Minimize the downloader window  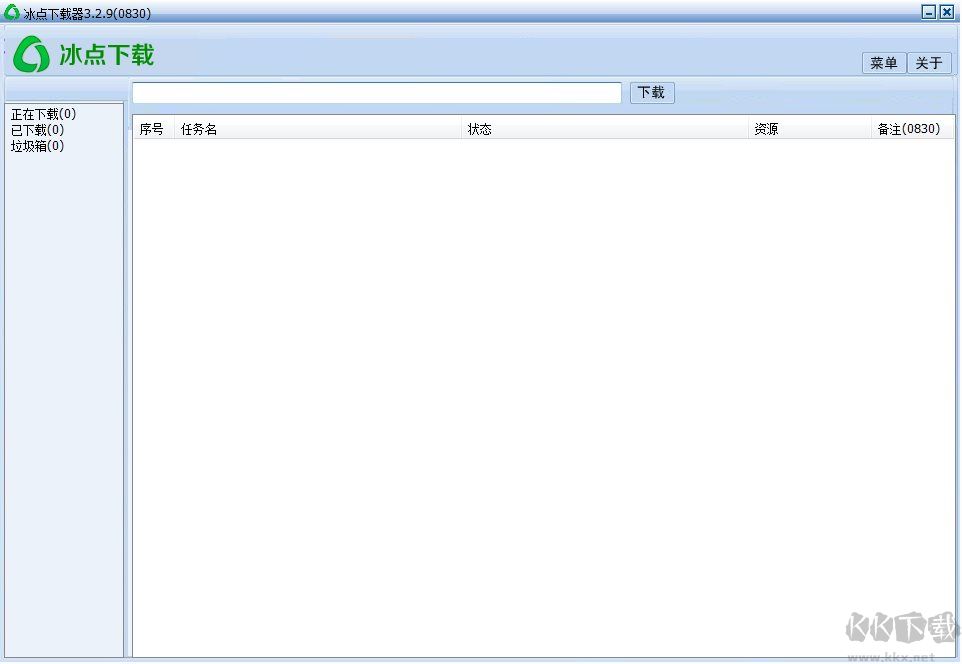point(928,12)
